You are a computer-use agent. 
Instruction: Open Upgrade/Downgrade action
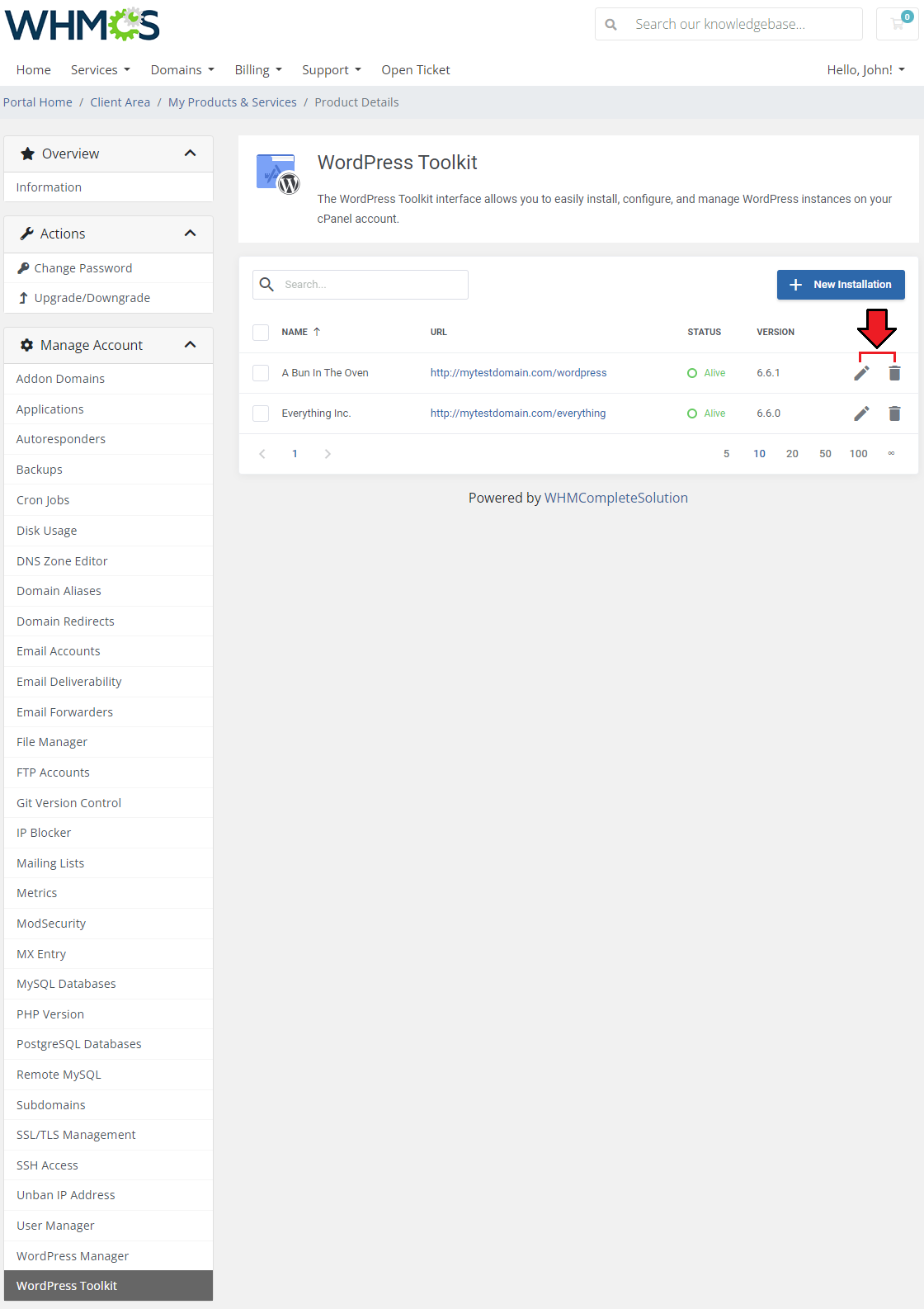coord(109,298)
